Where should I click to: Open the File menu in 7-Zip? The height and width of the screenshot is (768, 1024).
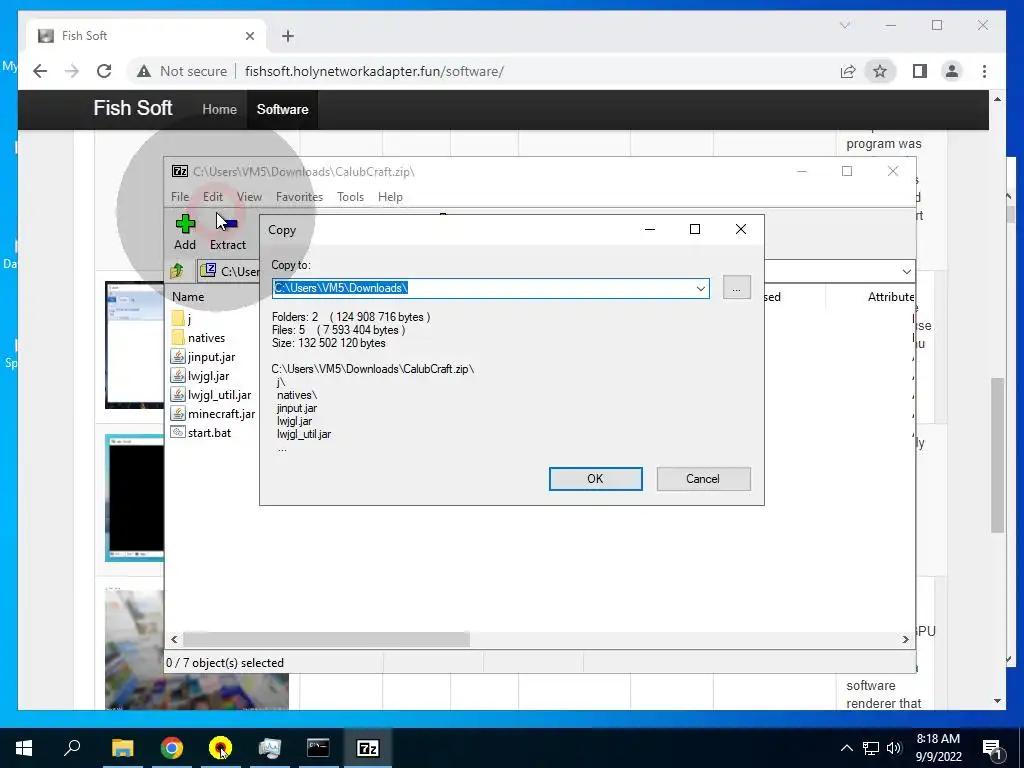click(180, 197)
